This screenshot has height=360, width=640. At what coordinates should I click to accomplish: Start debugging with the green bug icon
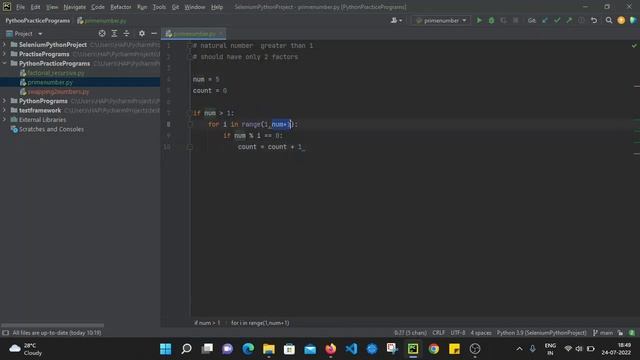coord(491,20)
